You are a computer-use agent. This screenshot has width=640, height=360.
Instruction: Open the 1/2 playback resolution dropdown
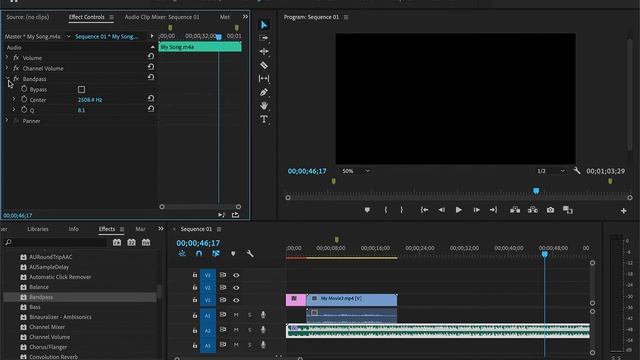[551, 171]
